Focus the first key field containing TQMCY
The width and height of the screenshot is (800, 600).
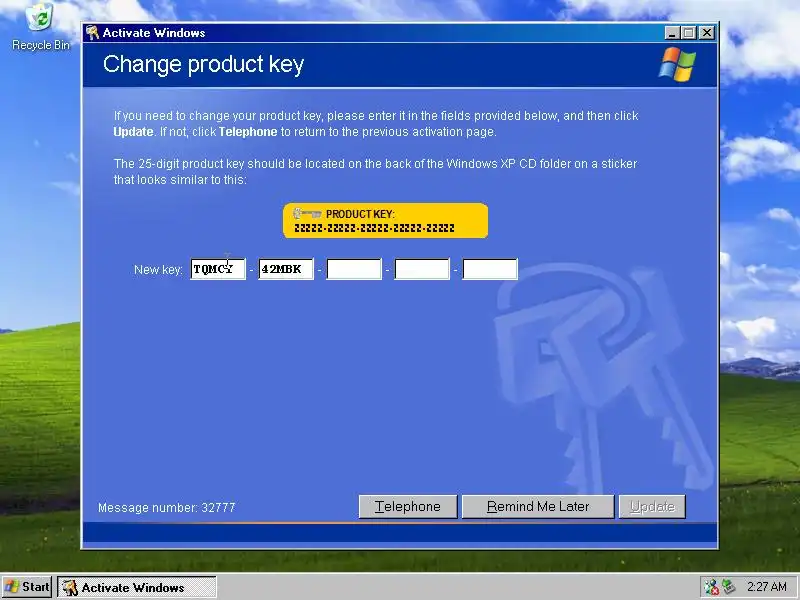click(218, 269)
